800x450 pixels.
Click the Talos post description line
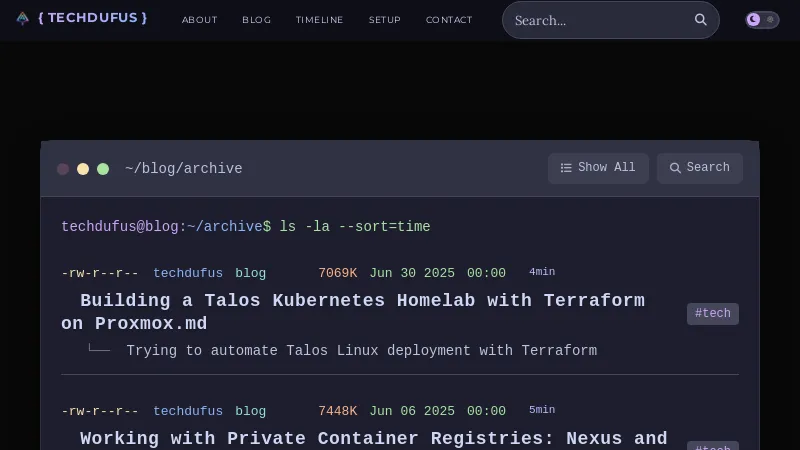click(361, 351)
